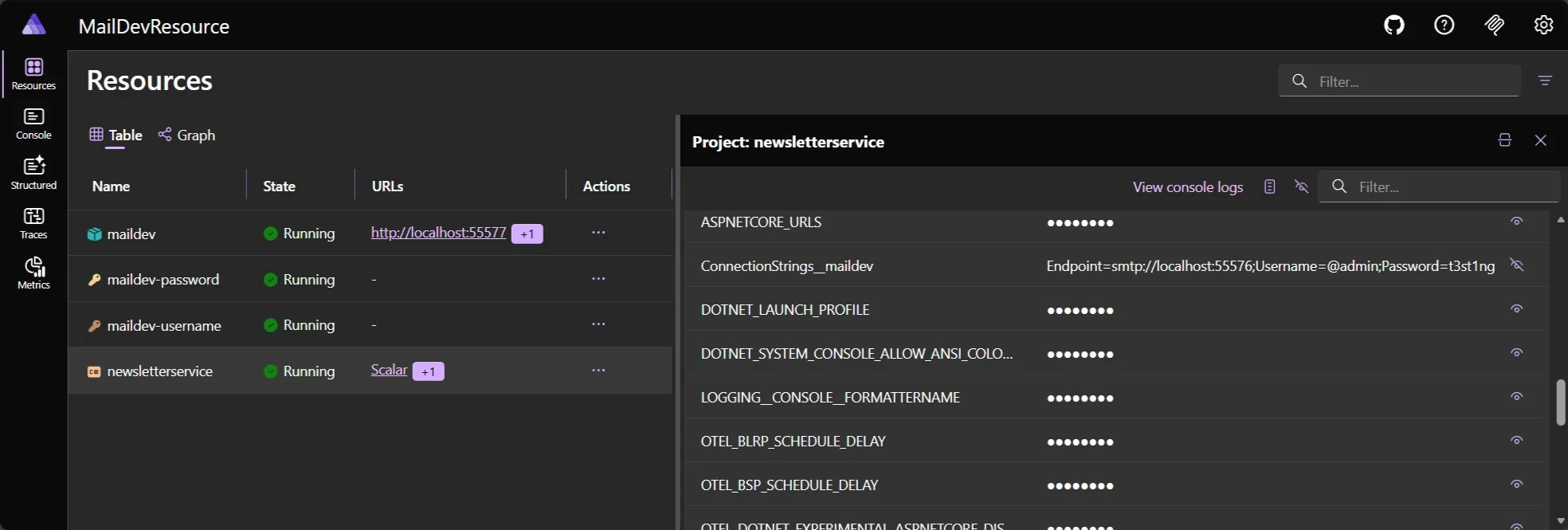Open the Scalar link
This screenshot has height=530, width=1568.
(x=389, y=370)
